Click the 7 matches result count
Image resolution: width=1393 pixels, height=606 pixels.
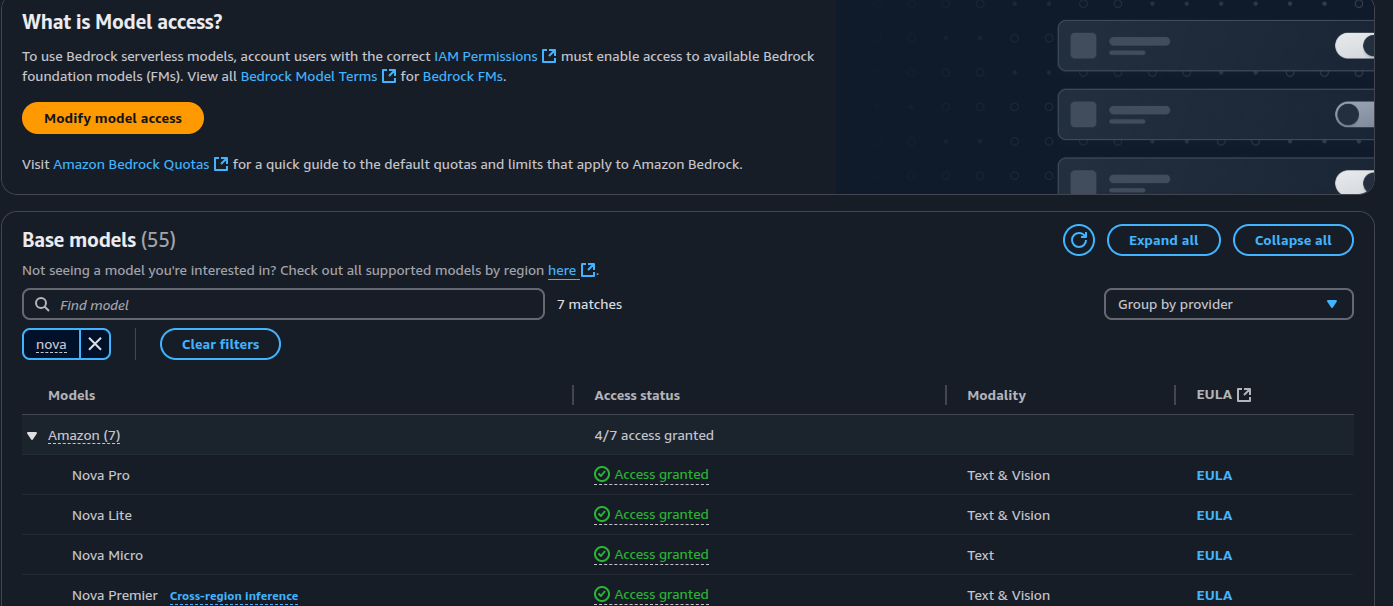[589, 304]
